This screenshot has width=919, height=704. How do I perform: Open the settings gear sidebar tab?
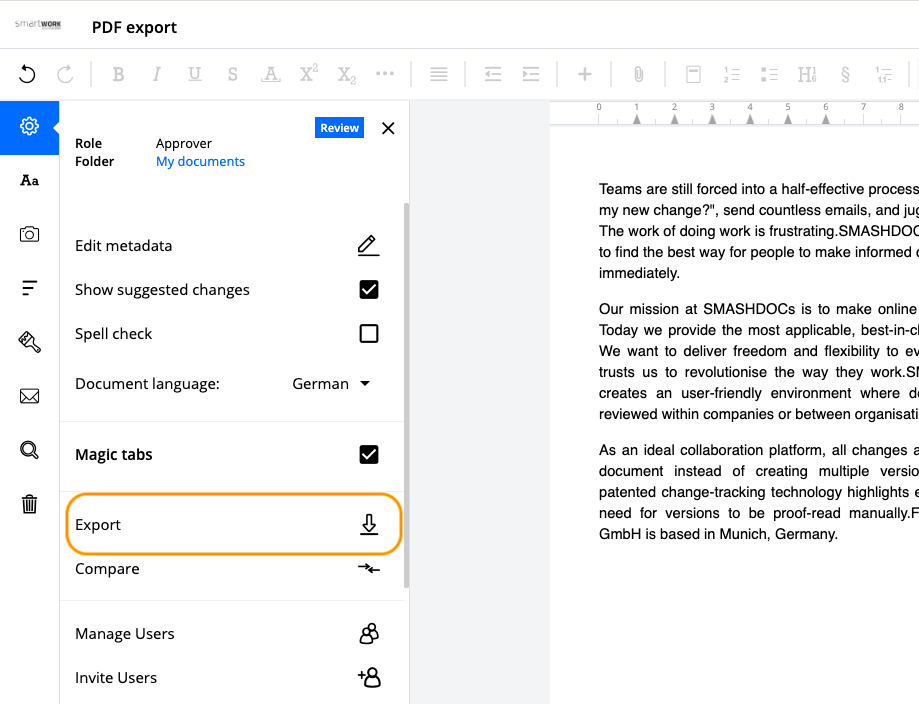(x=29, y=126)
